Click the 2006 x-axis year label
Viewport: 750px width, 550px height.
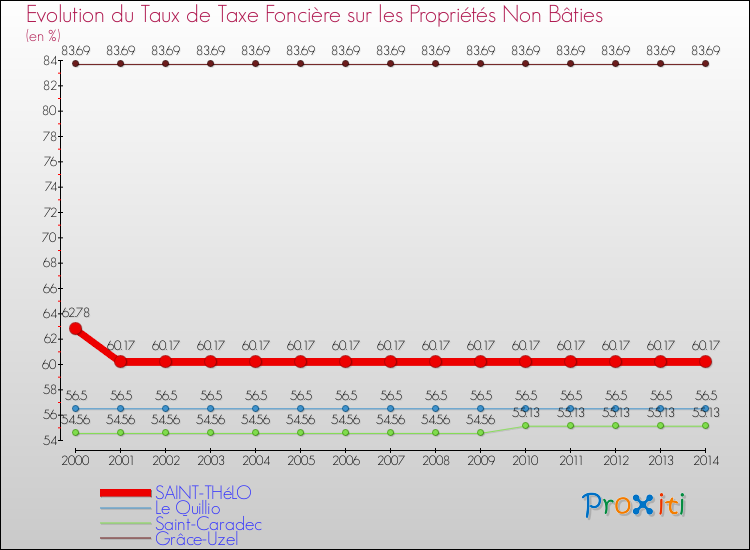346,460
